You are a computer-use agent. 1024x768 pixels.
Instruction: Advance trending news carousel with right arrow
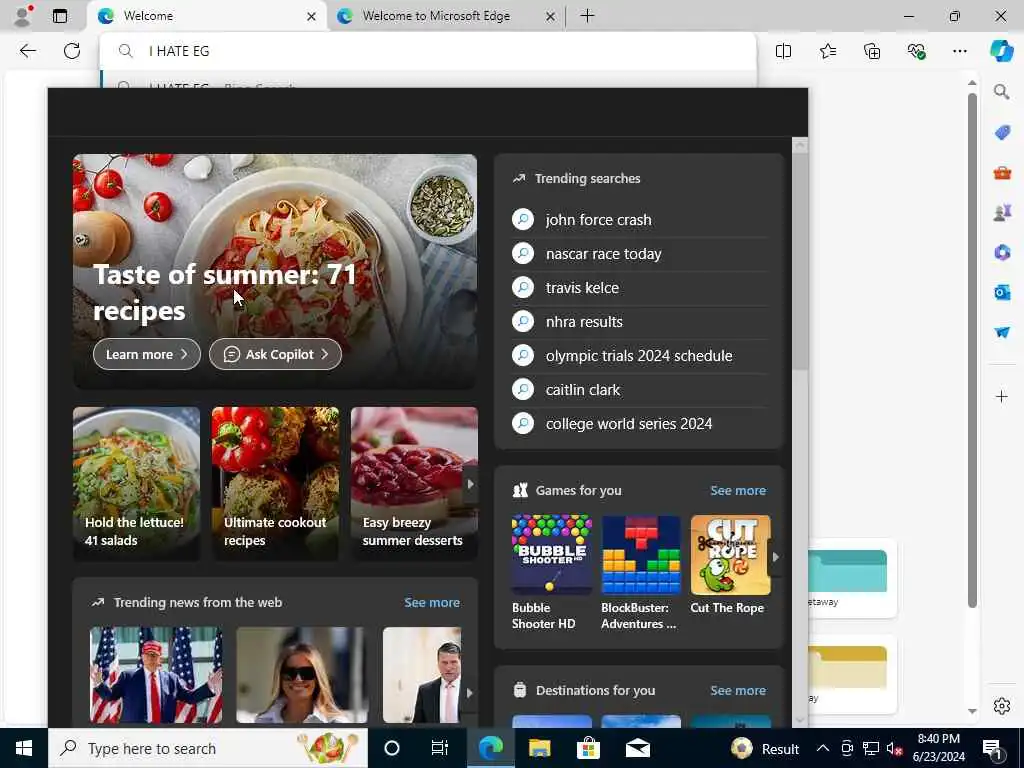[x=469, y=693]
